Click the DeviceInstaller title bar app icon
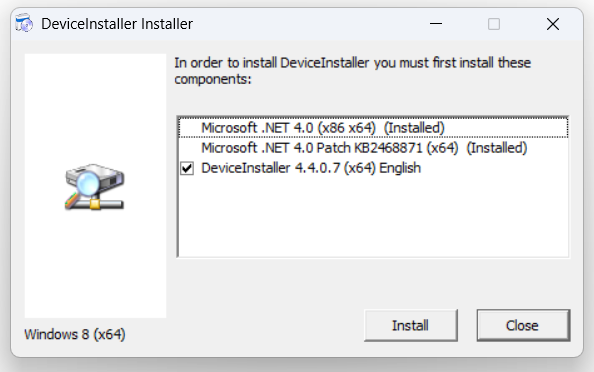Screen dimensions: 594x372 [x=24, y=23]
